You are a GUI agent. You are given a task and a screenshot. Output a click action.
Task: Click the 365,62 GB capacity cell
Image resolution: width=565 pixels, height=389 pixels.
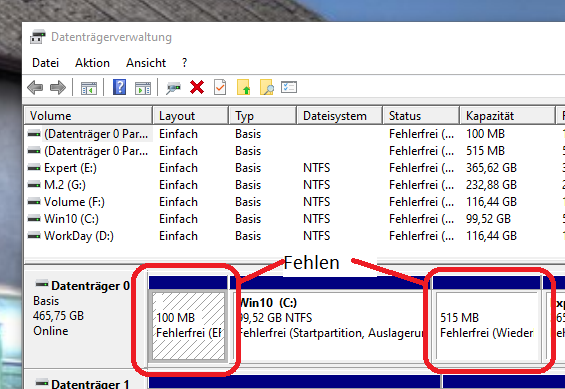(491, 168)
